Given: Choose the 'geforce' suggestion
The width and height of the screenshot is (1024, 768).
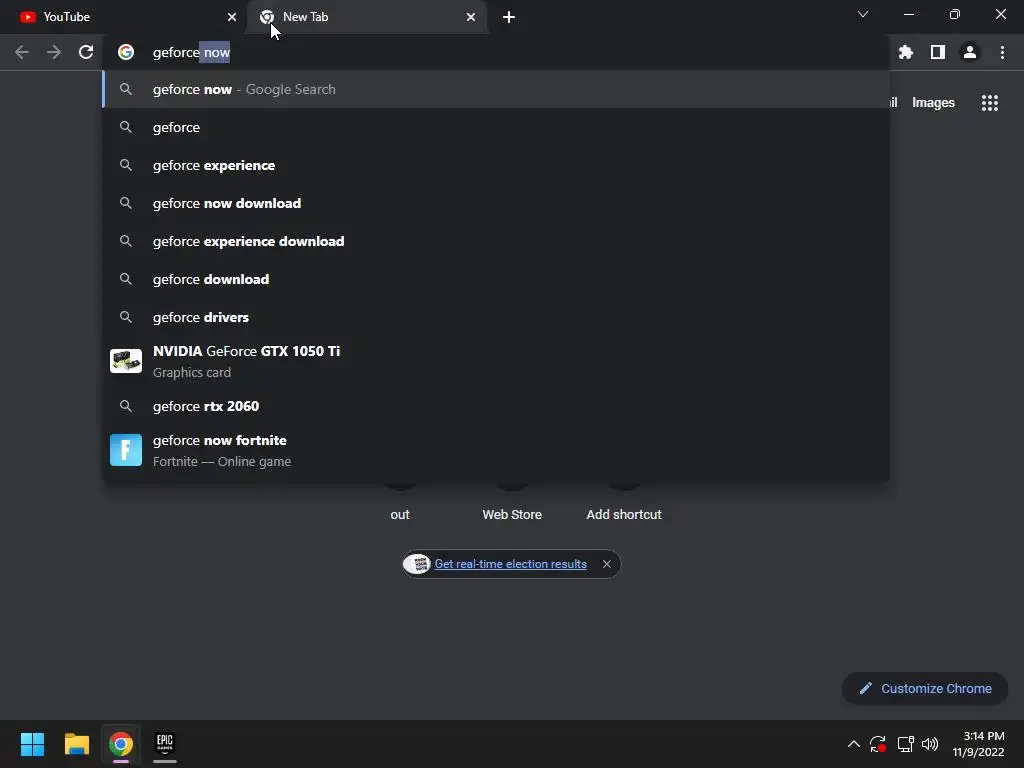Looking at the screenshot, I should click(496, 127).
